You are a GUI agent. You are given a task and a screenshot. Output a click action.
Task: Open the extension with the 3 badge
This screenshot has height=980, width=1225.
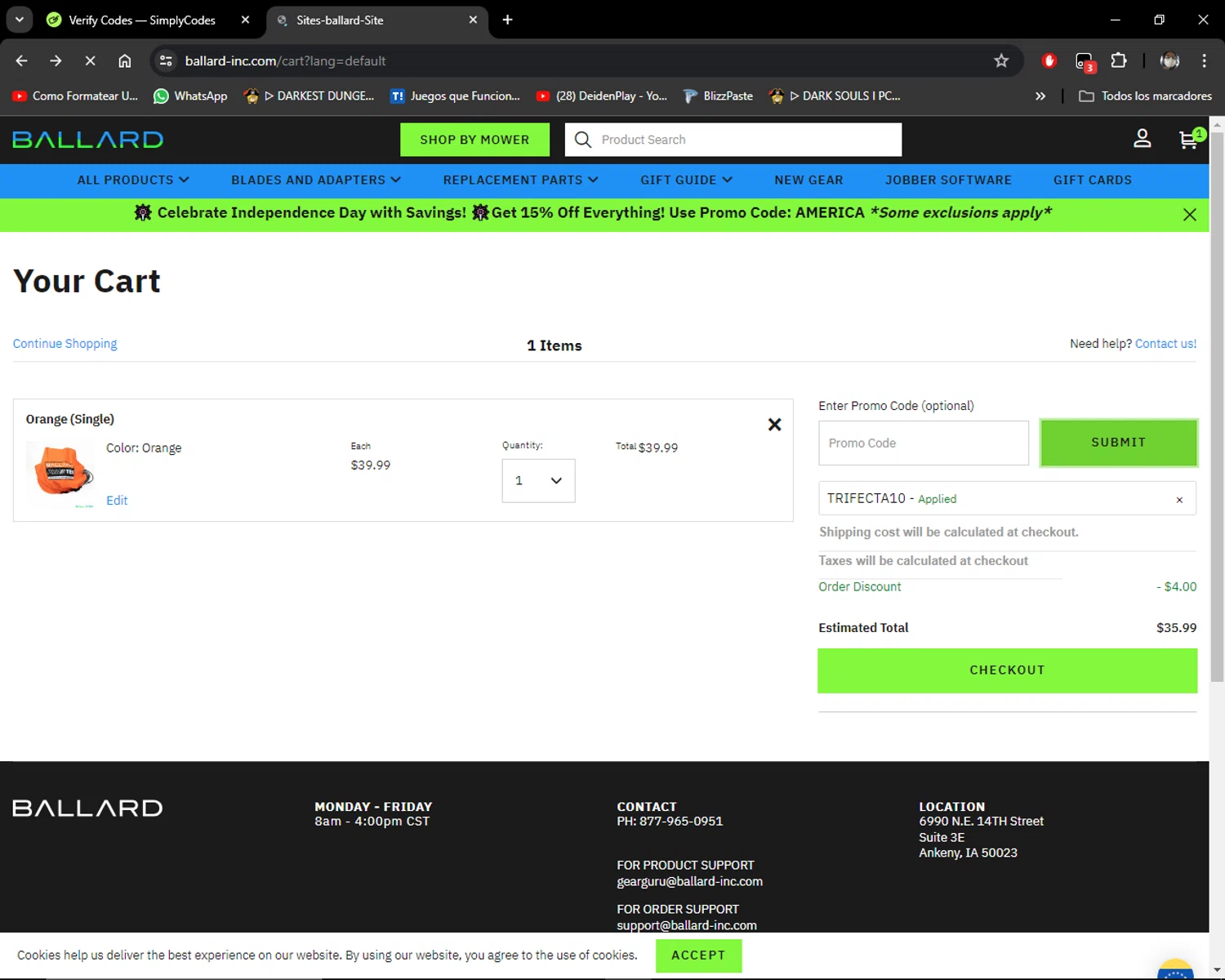pos(1085,61)
